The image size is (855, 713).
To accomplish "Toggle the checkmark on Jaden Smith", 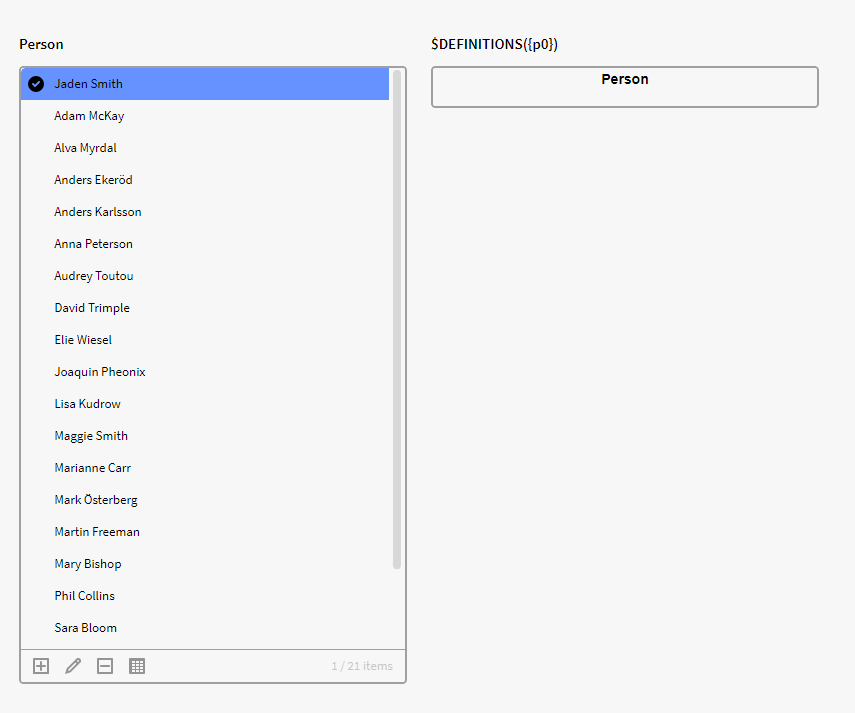I will [36, 84].
